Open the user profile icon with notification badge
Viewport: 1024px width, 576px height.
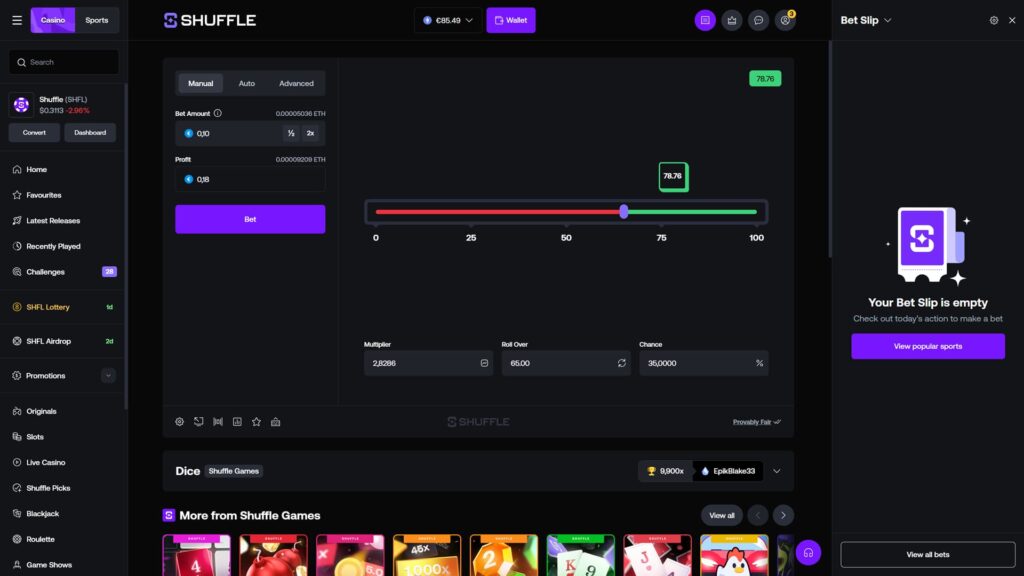point(785,20)
